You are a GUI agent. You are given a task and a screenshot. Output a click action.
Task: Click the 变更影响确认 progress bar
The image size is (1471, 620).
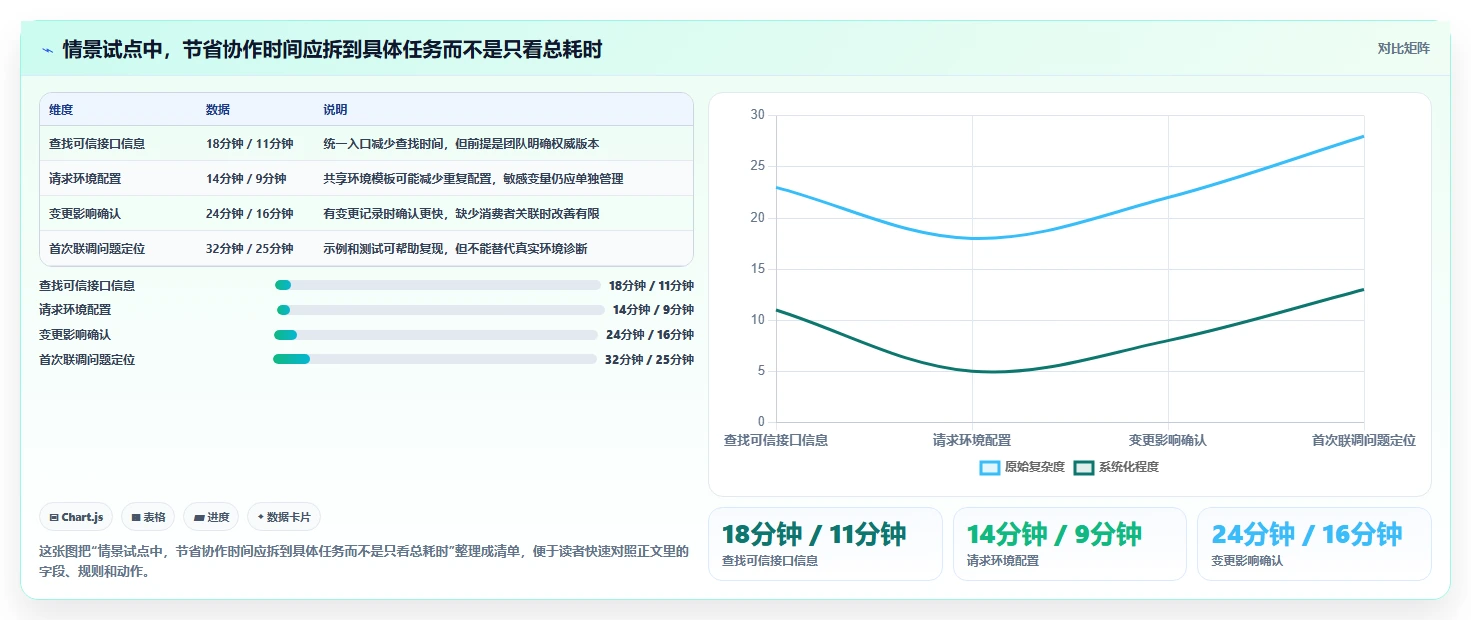tap(436, 335)
